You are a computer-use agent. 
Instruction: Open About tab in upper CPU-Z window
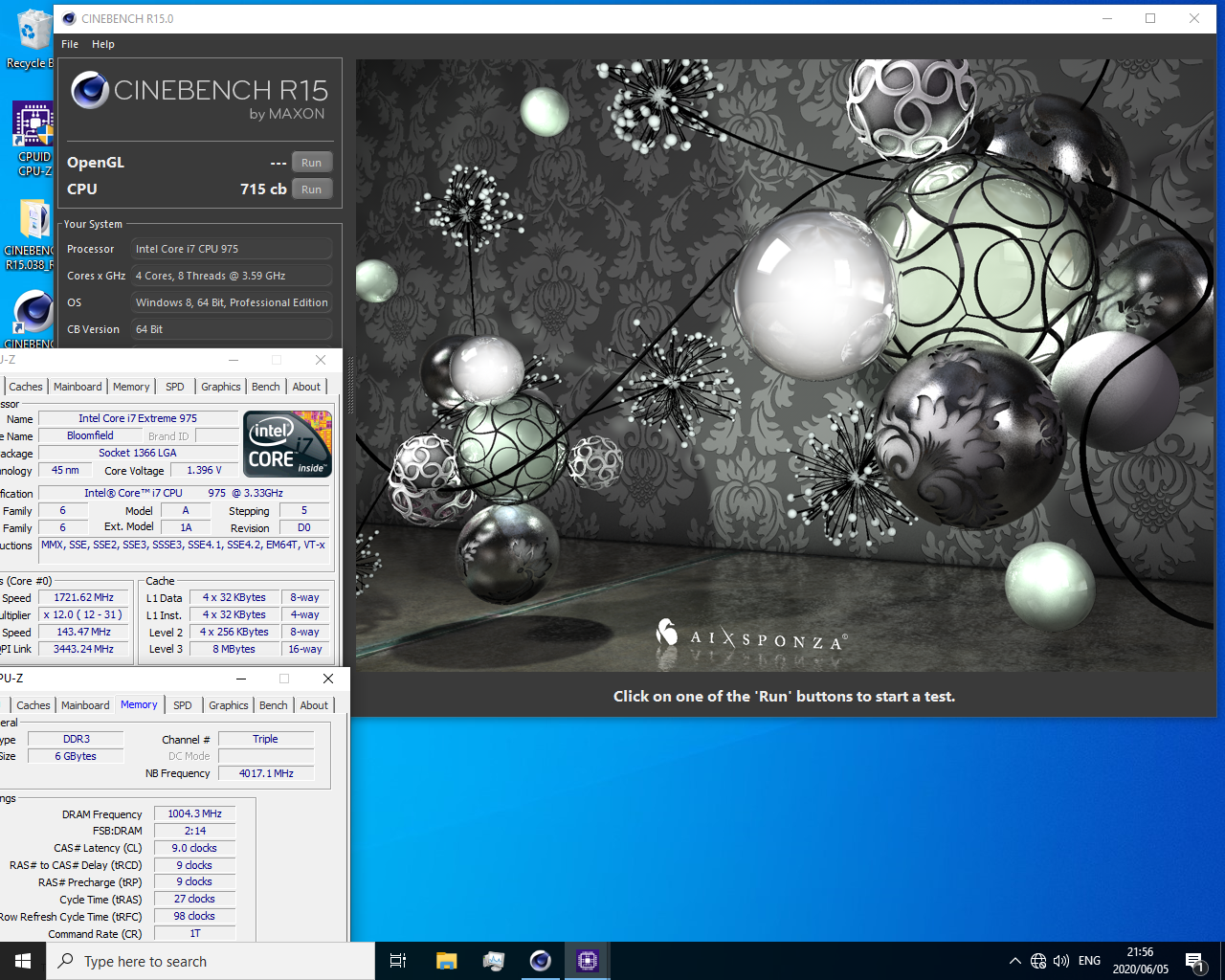[306, 387]
